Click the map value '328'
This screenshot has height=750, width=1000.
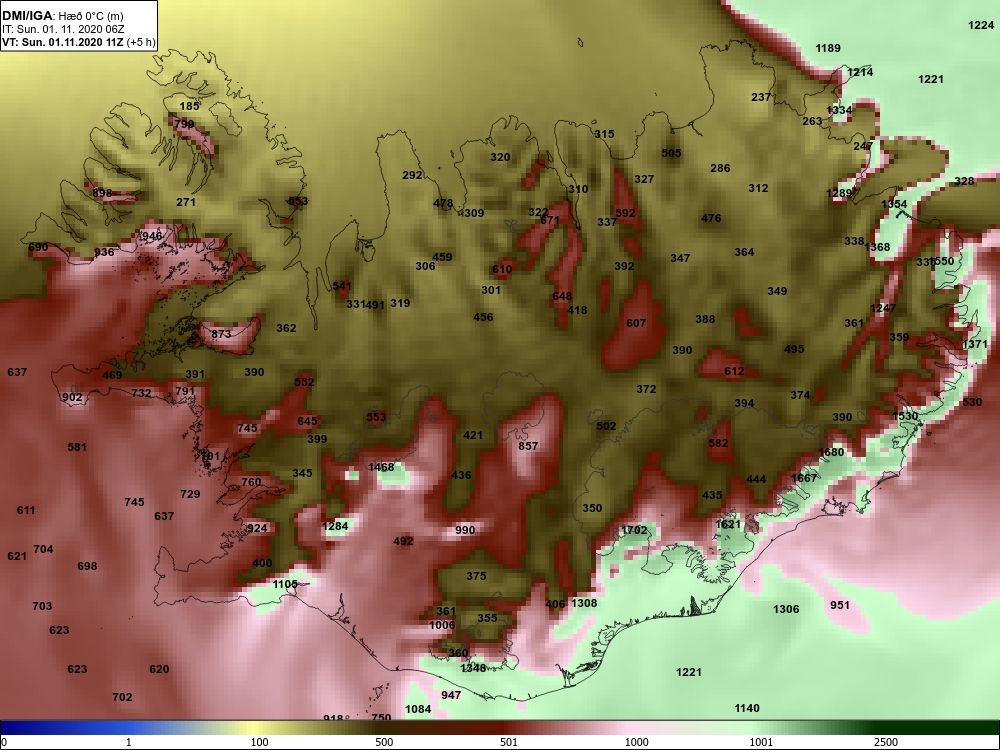click(x=964, y=180)
